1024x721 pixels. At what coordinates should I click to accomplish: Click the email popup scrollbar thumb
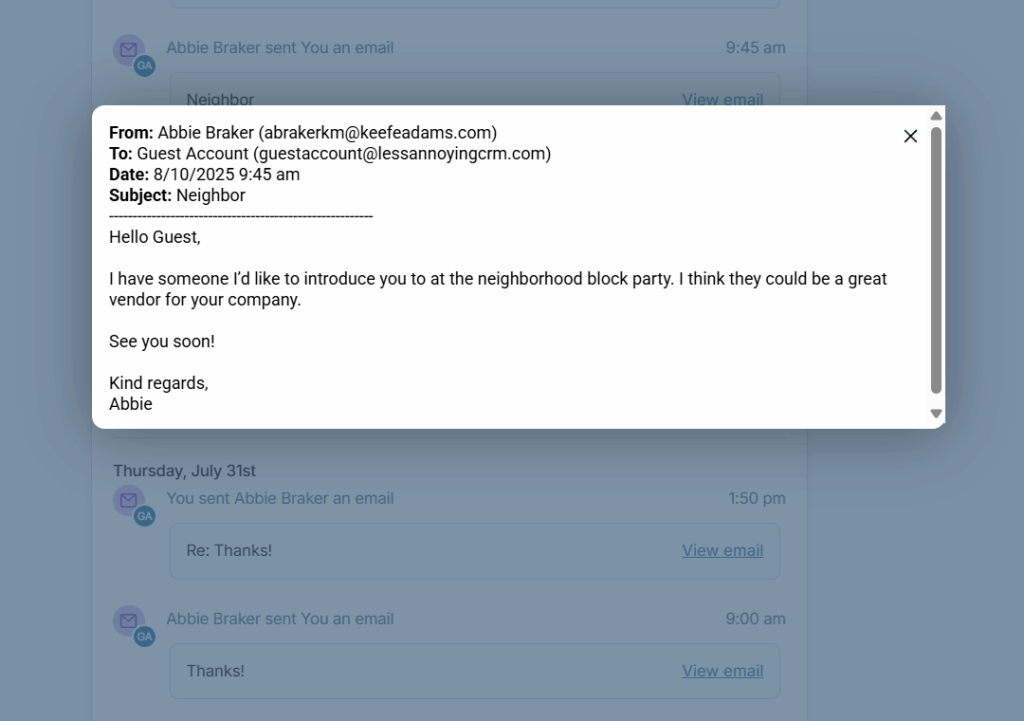tap(936, 260)
